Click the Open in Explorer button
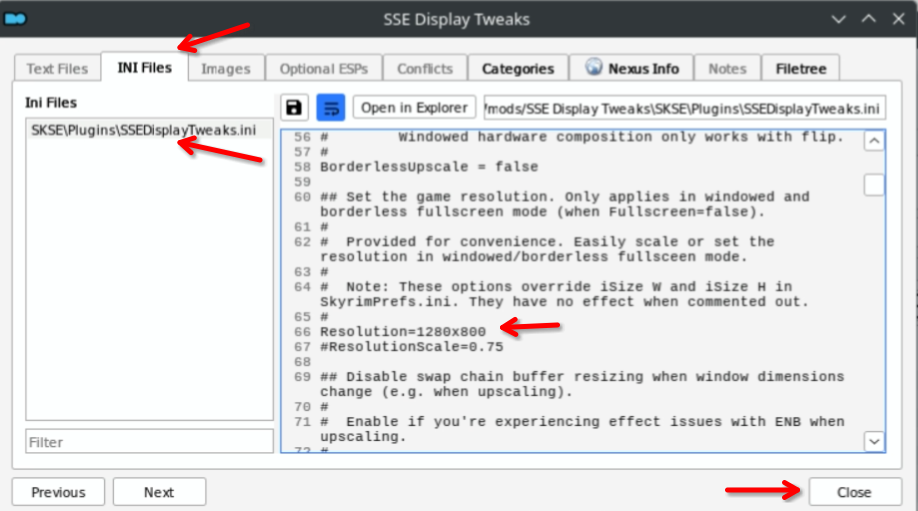This screenshot has height=511, width=918. click(414, 108)
